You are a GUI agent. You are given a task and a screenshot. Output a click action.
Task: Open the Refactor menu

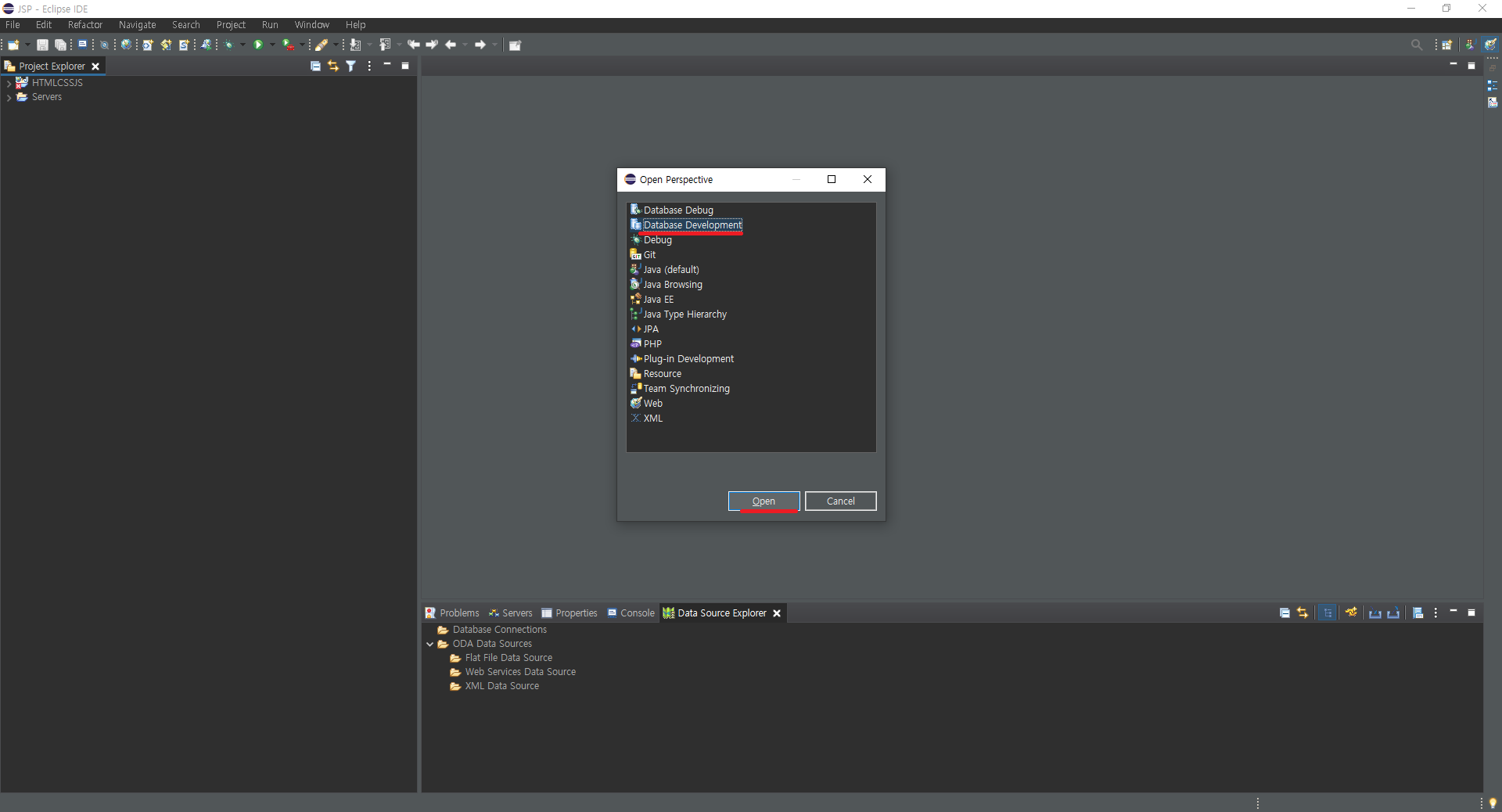[85, 25]
